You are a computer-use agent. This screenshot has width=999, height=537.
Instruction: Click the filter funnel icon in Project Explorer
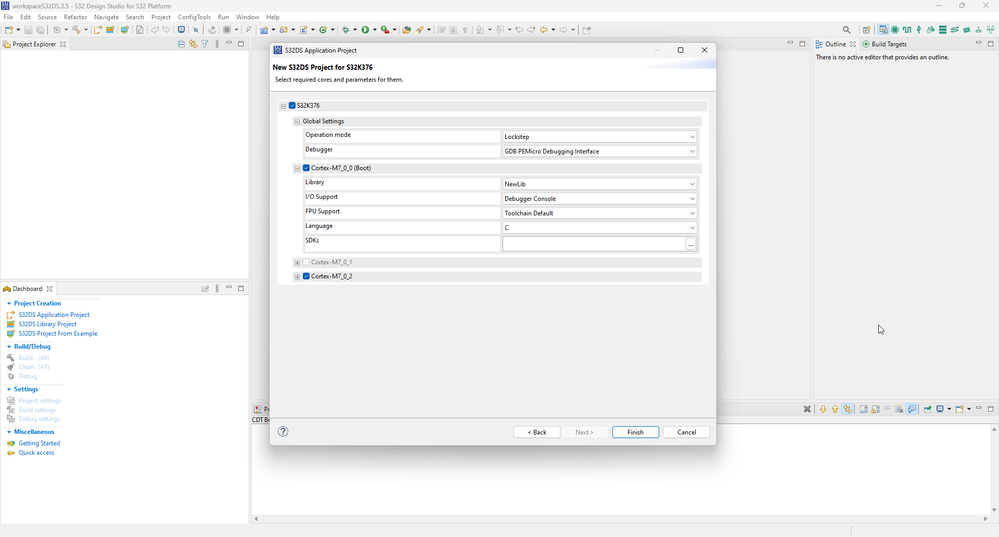tap(205, 44)
